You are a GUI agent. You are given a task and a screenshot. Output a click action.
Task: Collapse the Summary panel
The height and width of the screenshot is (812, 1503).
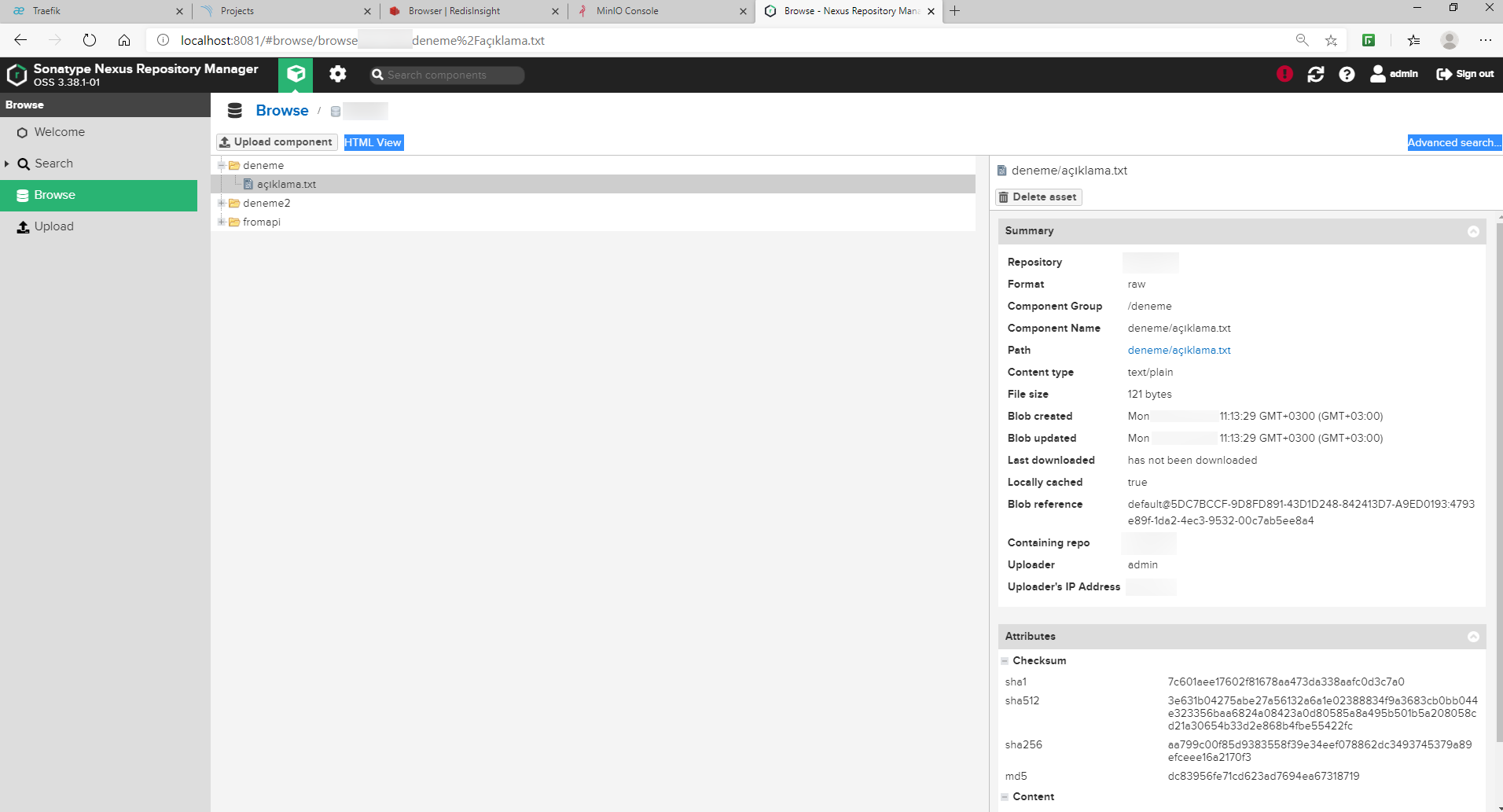pos(1473,231)
